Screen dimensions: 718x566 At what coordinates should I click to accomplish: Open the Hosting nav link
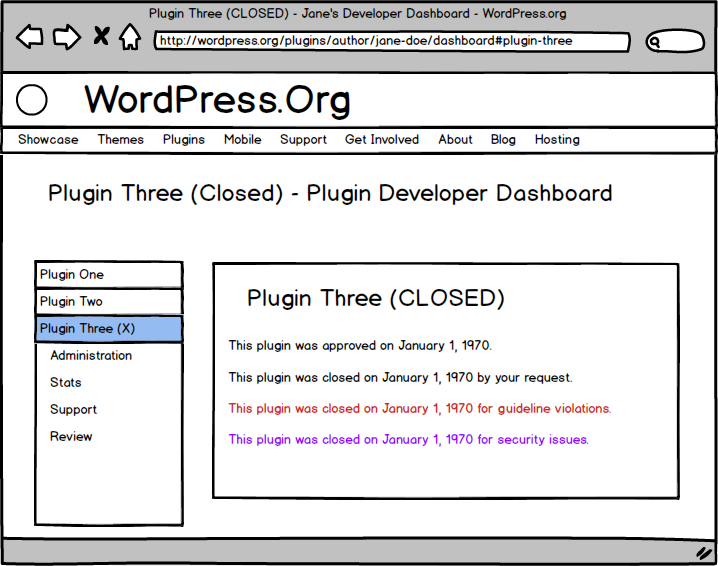[x=557, y=140]
